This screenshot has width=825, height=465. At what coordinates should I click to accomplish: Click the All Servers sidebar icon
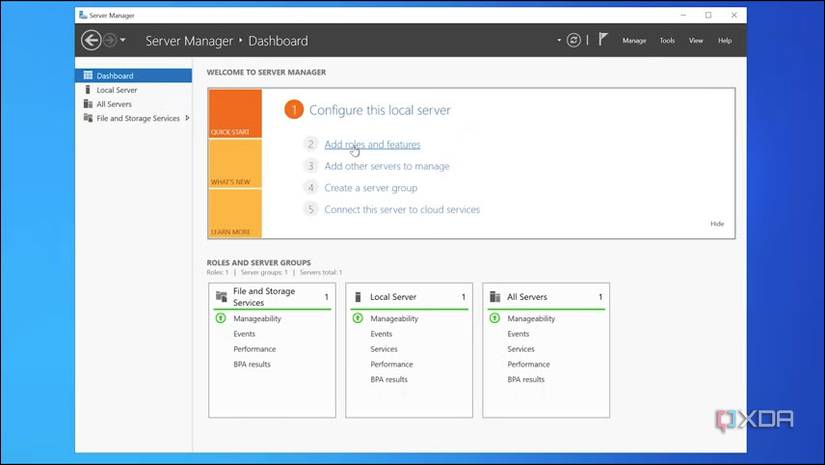(88, 104)
